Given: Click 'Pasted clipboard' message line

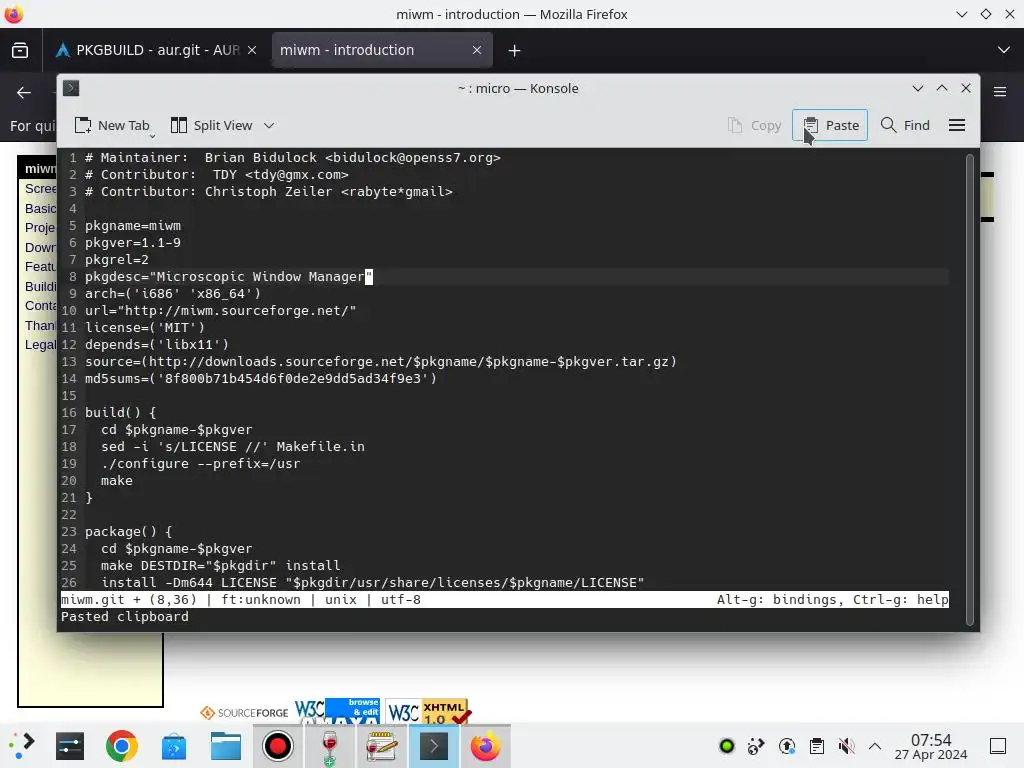Looking at the screenshot, I should click(x=125, y=616).
